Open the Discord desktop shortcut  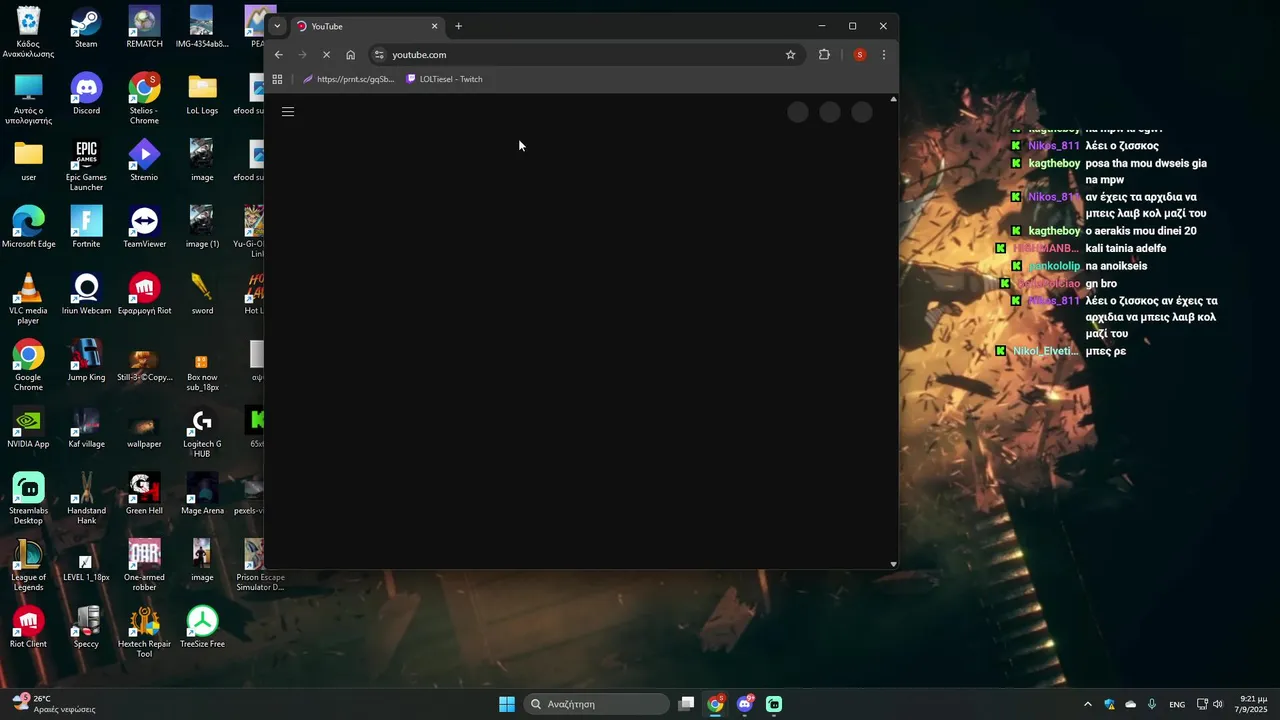[86, 96]
